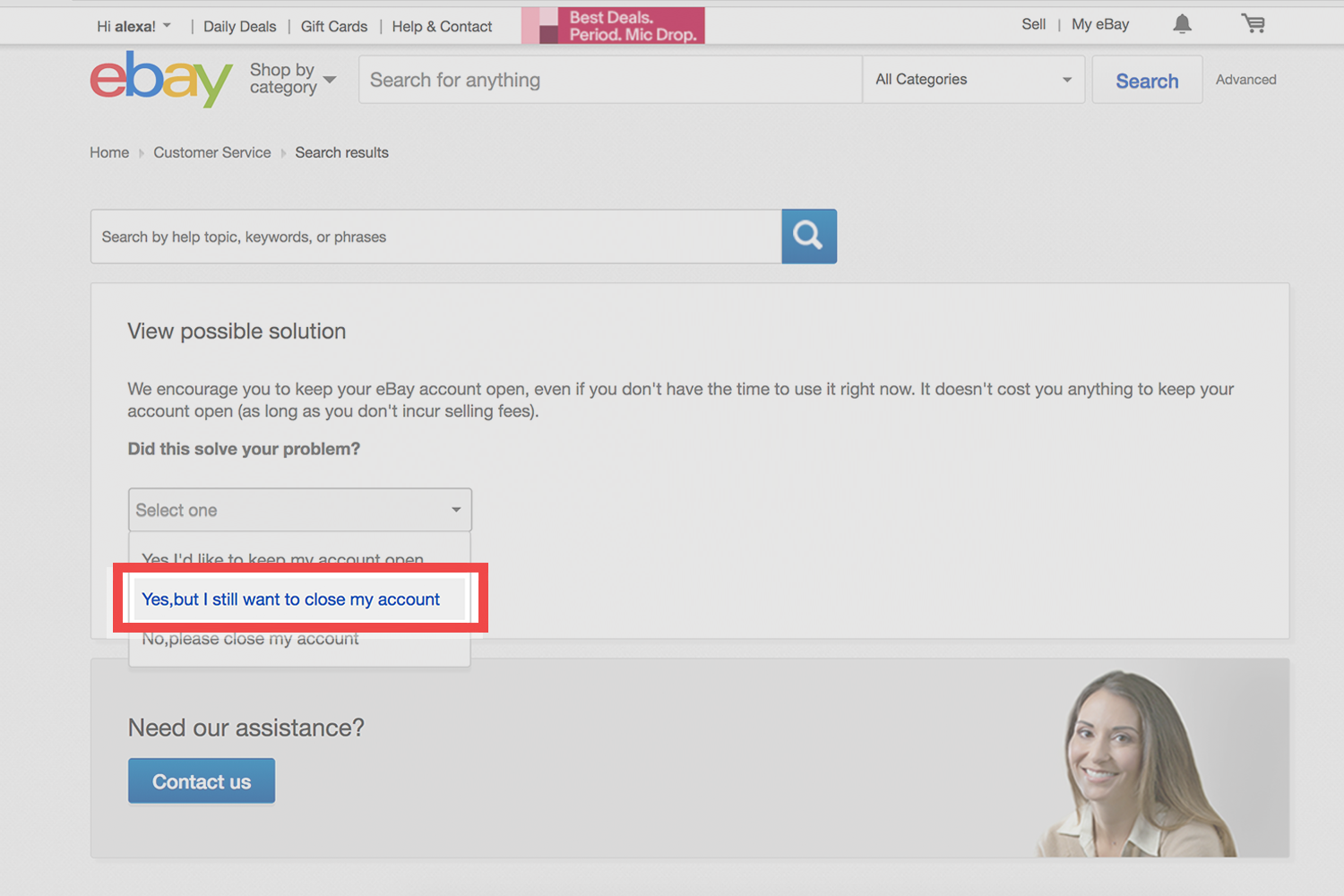Choose 'Yes I'd like to keep my account open'
Viewport: 1344px width, 896px height.
282,558
